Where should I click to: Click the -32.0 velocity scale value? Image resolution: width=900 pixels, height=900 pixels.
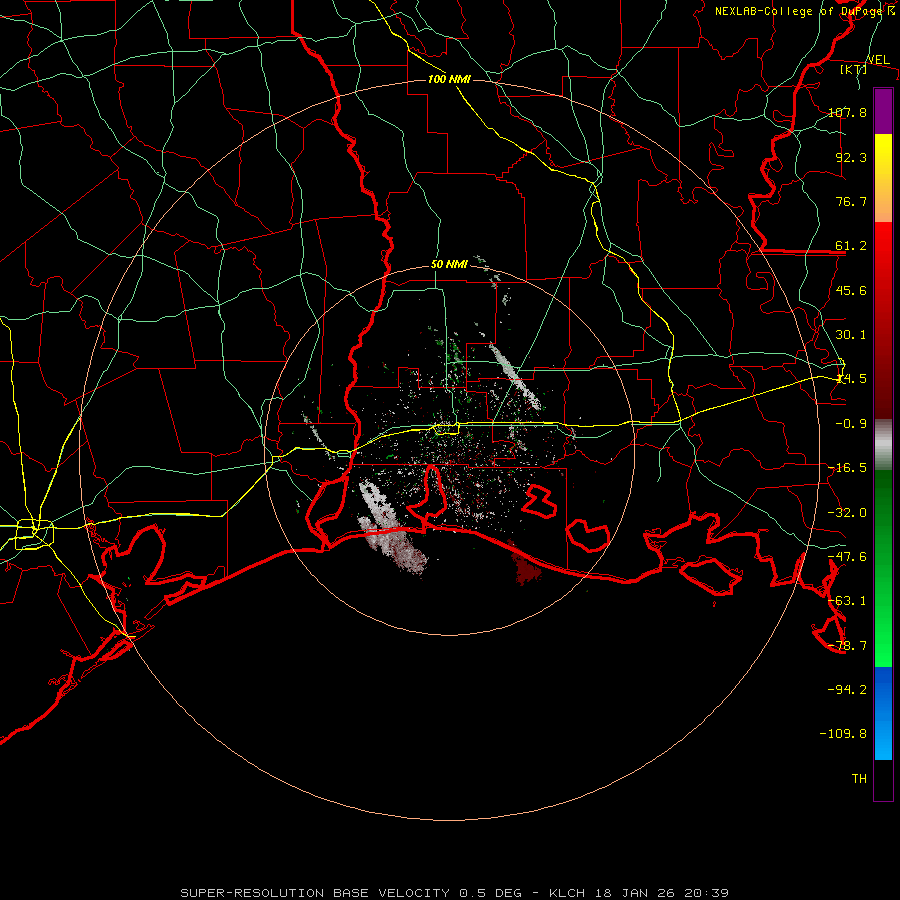[848, 513]
